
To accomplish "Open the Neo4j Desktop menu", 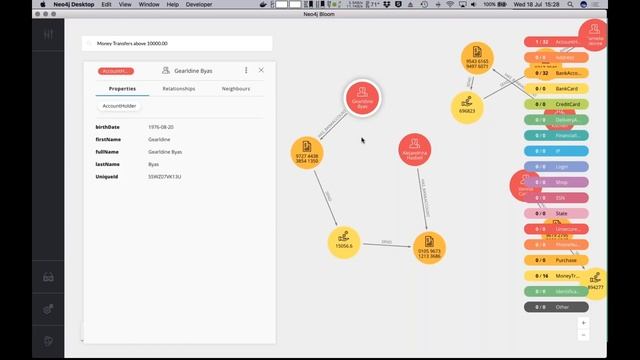I will (74, 4).
